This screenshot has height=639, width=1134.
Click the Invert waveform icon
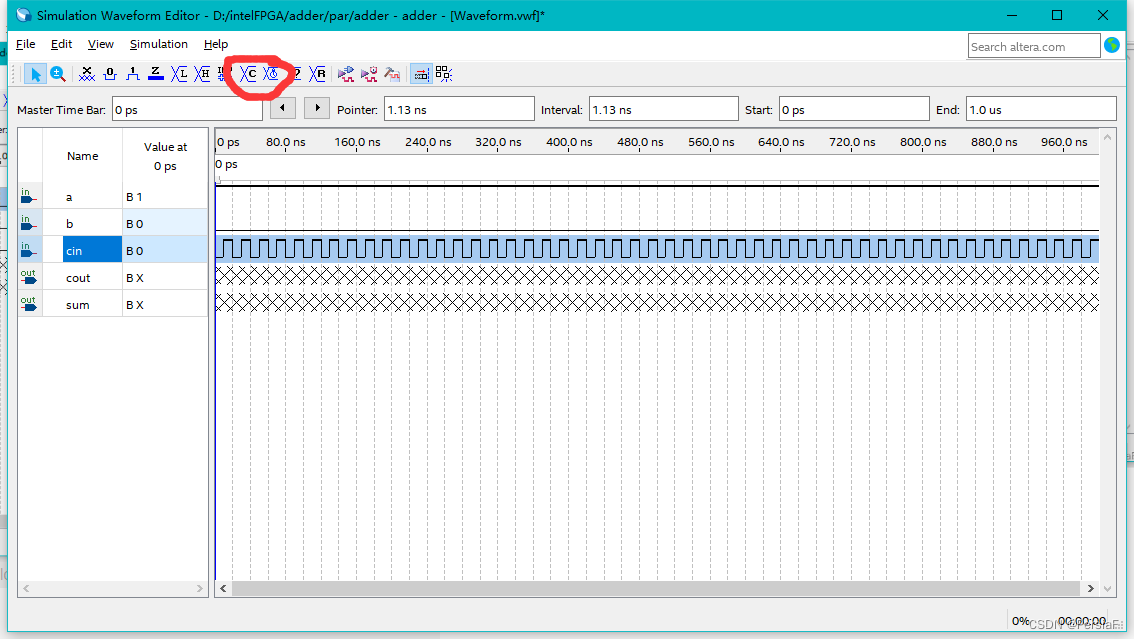click(x=223, y=74)
